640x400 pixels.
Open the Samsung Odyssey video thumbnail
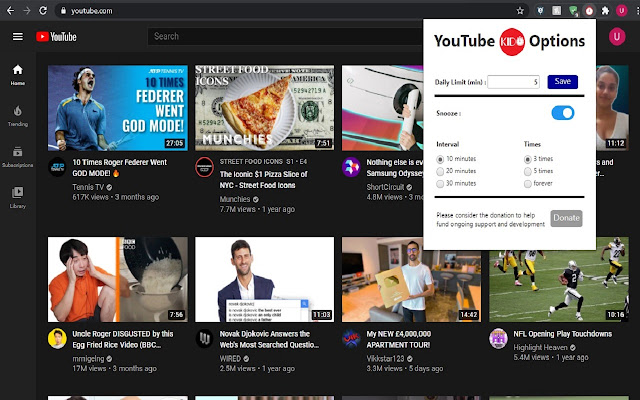click(x=382, y=108)
